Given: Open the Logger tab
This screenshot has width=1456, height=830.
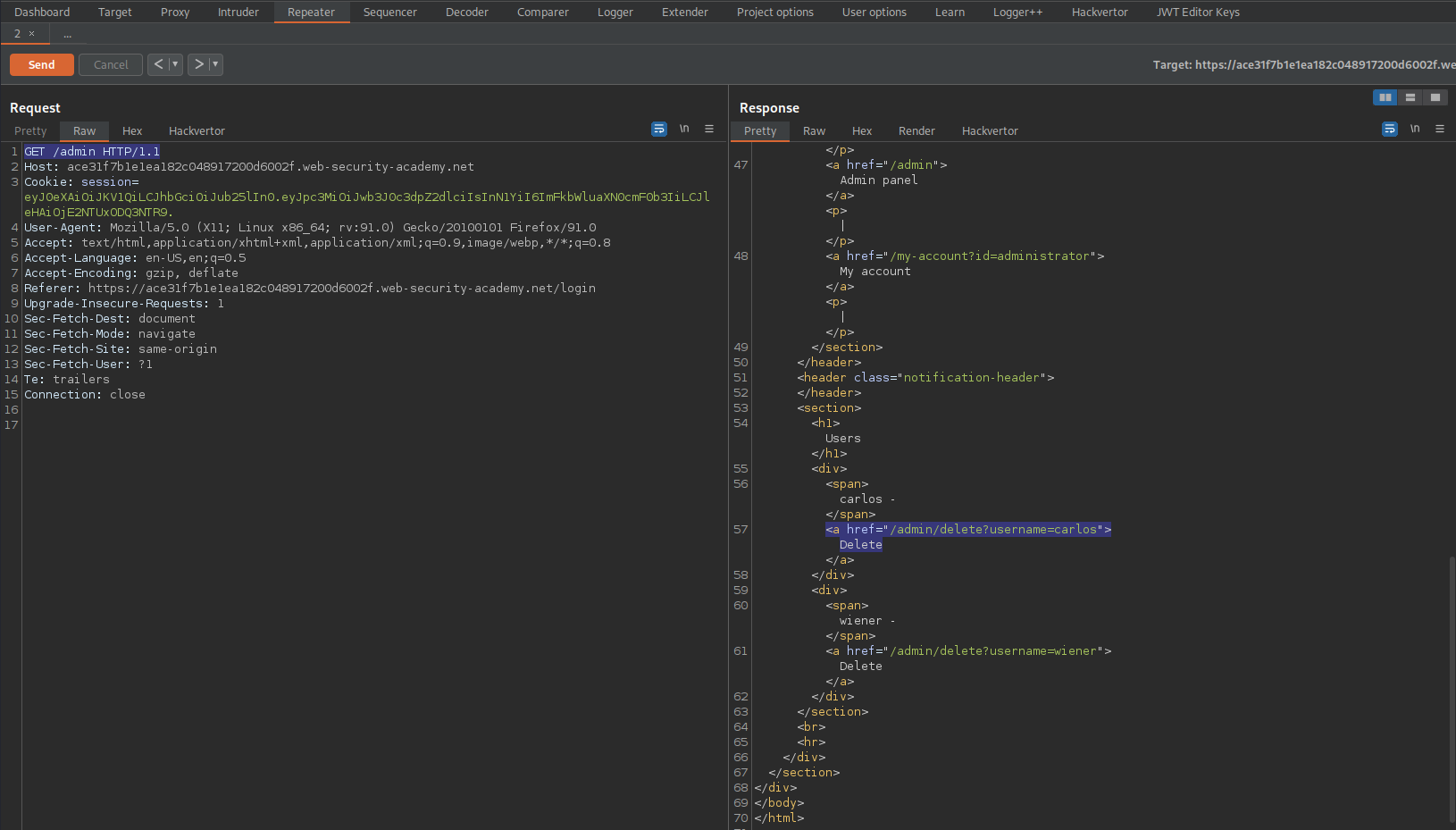Looking at the screenshot, I should click(615, 12).
